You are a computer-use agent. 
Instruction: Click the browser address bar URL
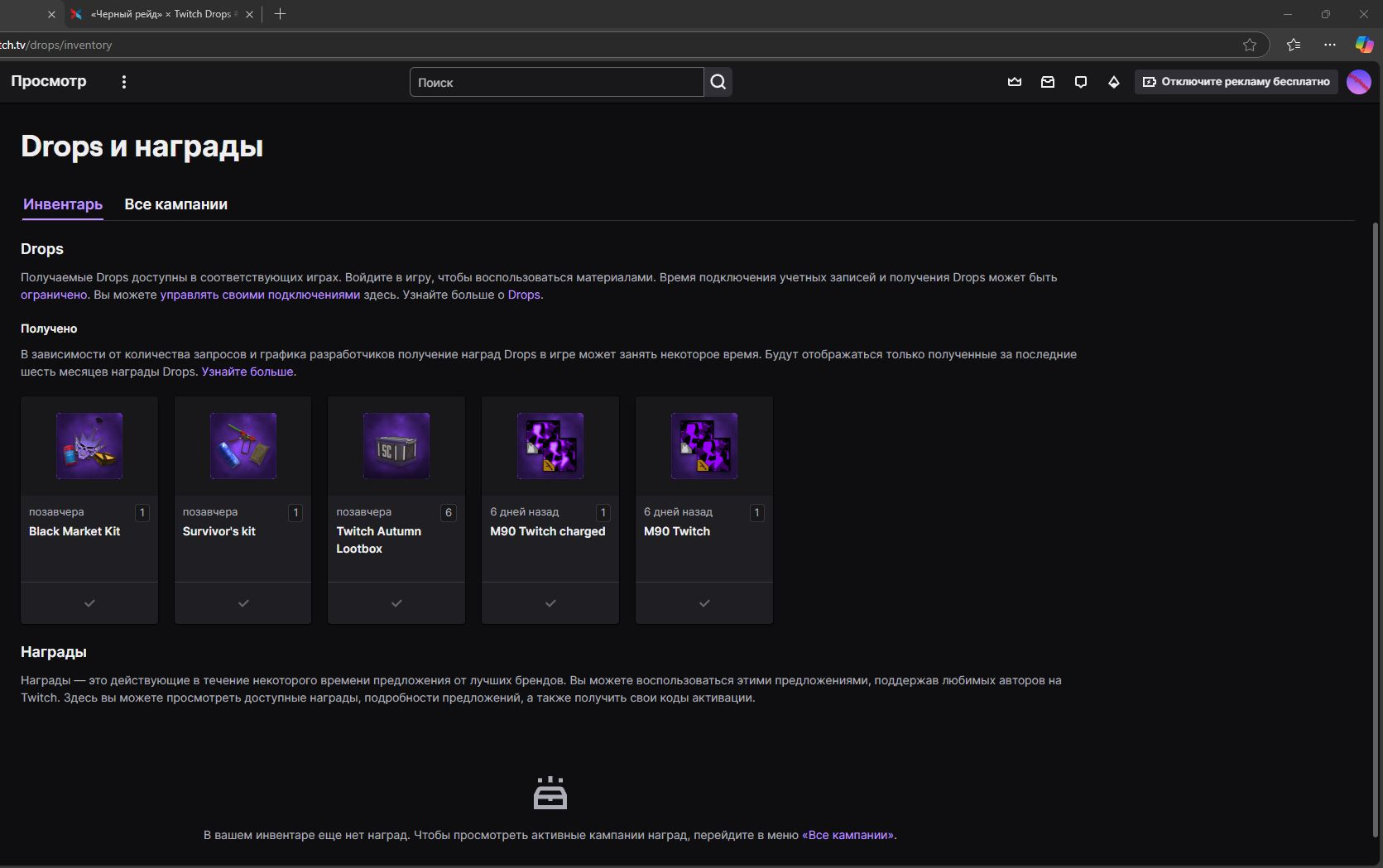(56, 45)
